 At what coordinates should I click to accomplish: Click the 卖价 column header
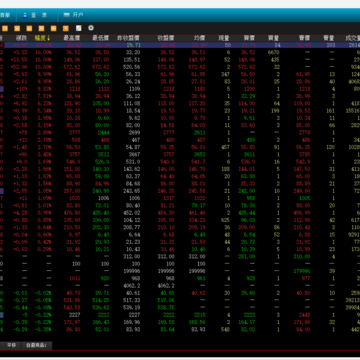(x=305, y=38)
